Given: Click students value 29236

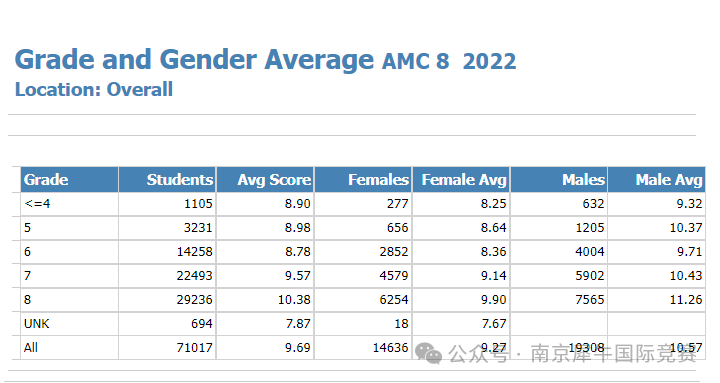Looking at the screenshot, I should pos(195,299).
